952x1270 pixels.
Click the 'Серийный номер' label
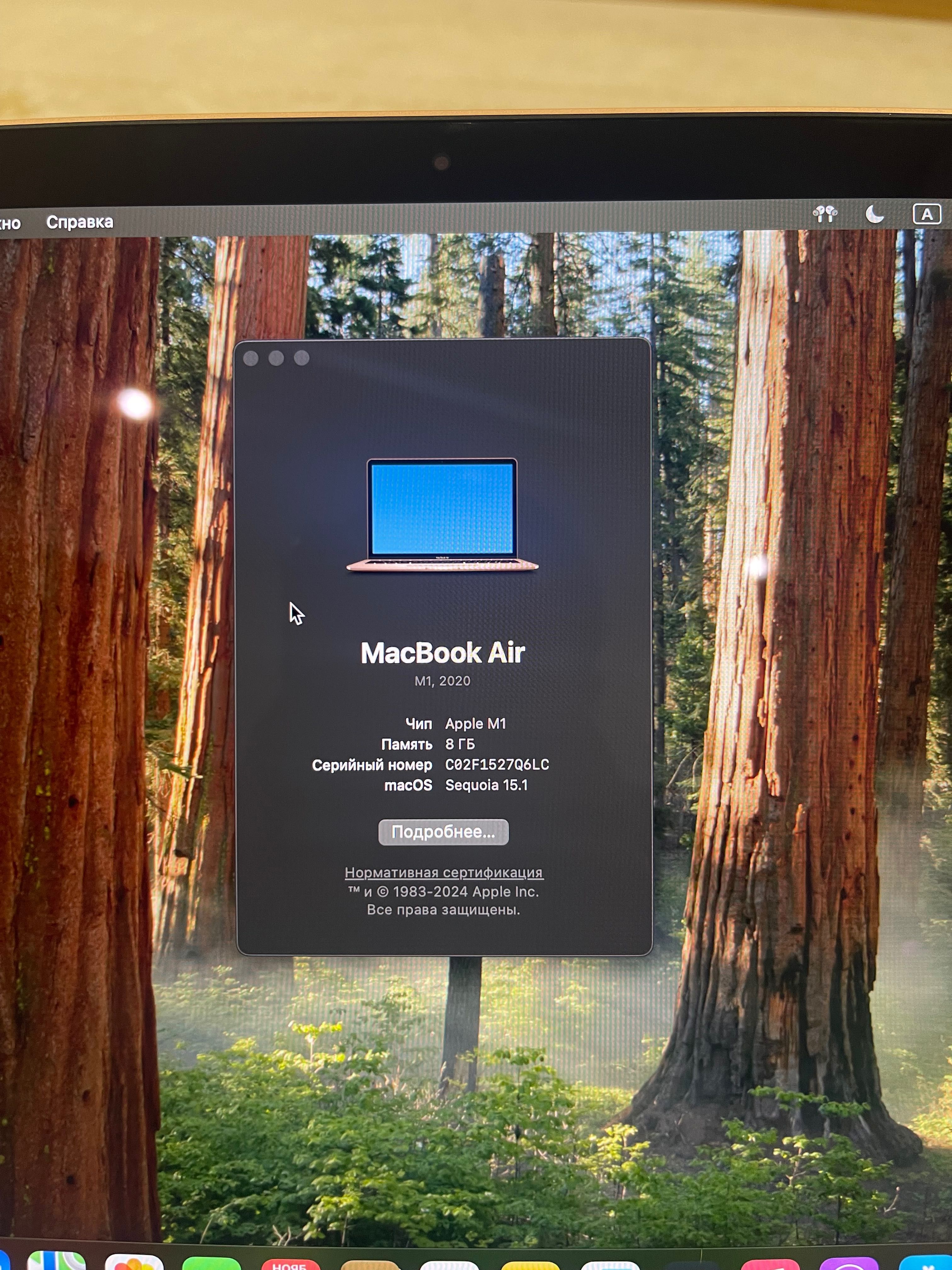pos(372,765)
